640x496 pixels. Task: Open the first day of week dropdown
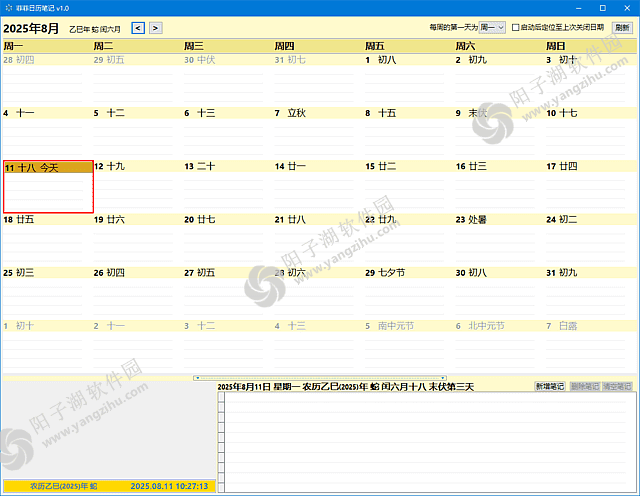(492, 27)
